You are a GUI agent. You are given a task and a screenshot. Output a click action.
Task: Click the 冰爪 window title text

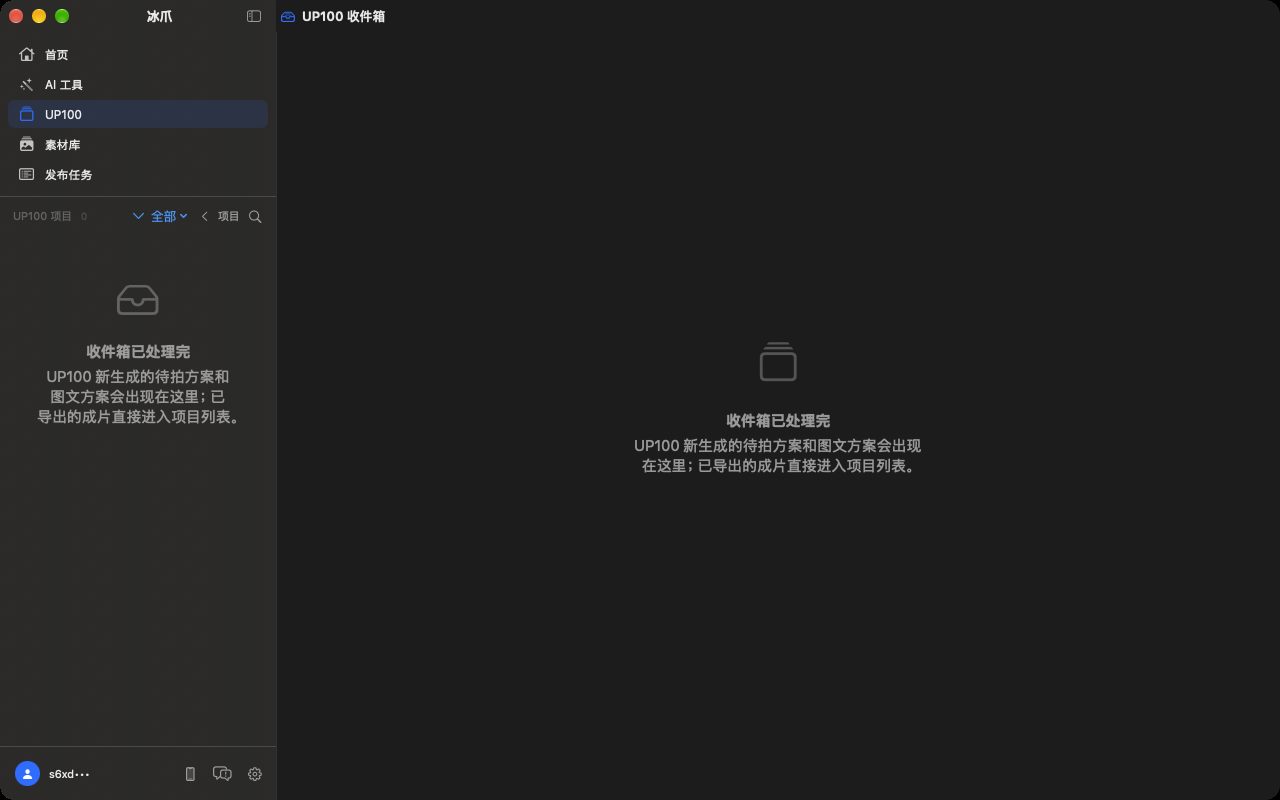coord(159,16)
